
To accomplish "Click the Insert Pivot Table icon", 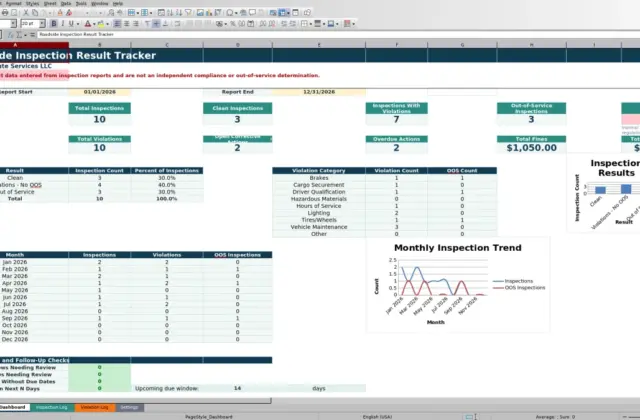I will [218, 13].
